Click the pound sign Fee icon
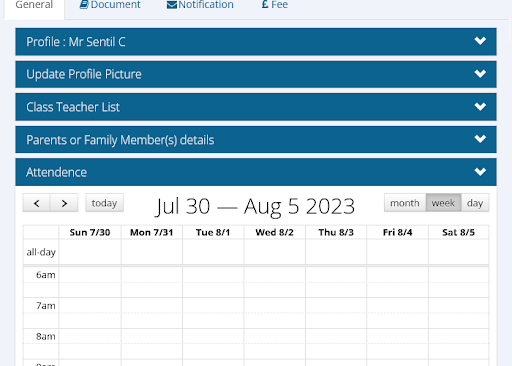Viewport: 512px width, 366px height. [265, 5]
